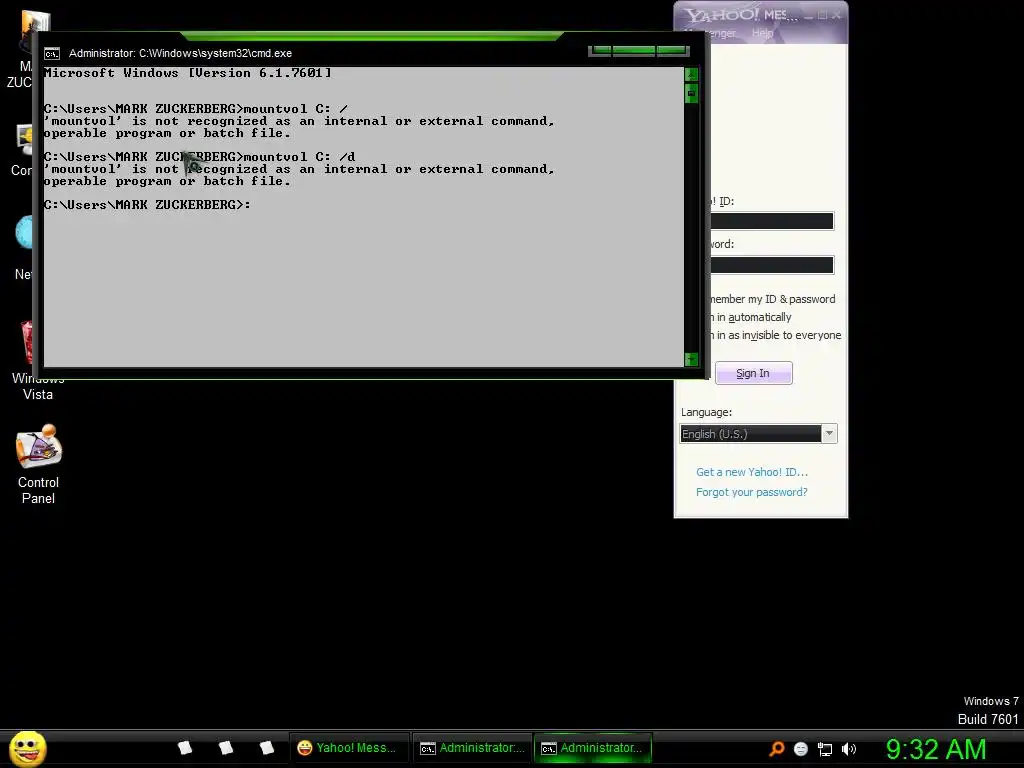Toggle Remember my ID & password option
Image resolution: width=1024 pixels, height=768 pixels.
click(773, 299)
